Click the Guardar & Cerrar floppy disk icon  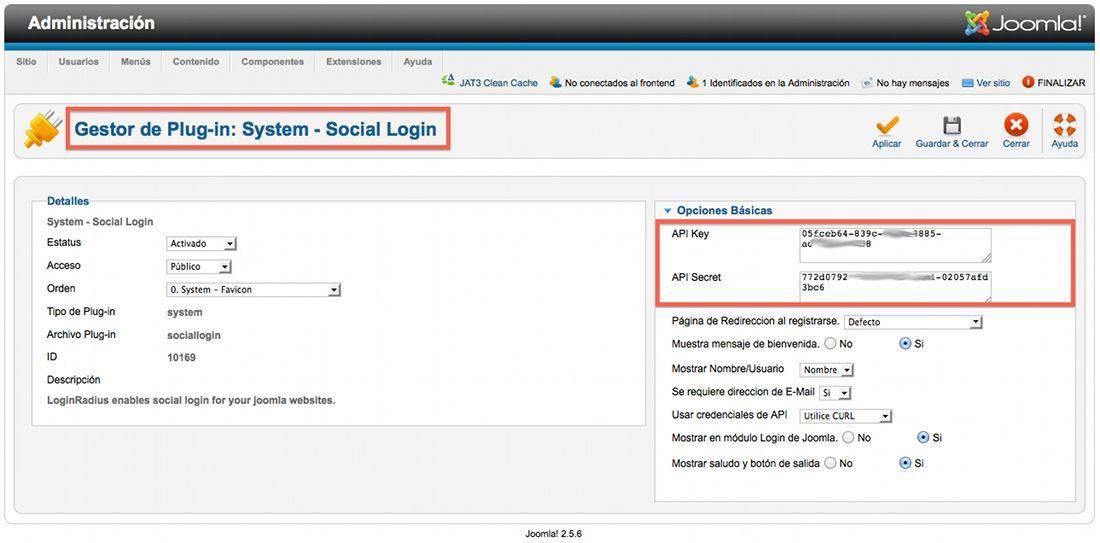pyautogui.click(x=951, y=125)
